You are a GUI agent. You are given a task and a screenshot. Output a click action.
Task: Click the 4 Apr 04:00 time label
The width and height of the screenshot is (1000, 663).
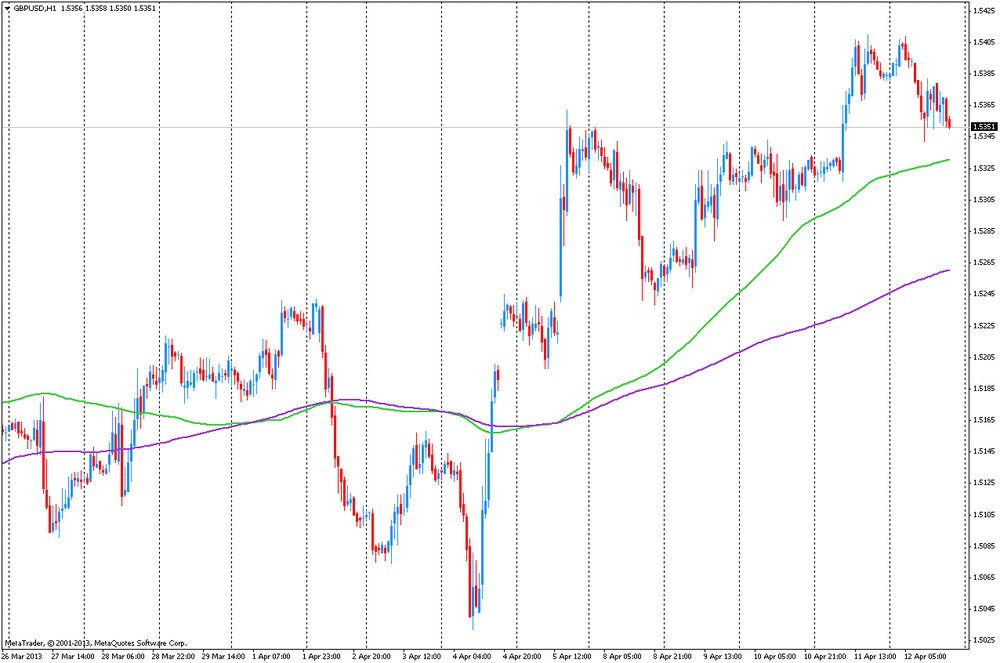tap(472, 656)
